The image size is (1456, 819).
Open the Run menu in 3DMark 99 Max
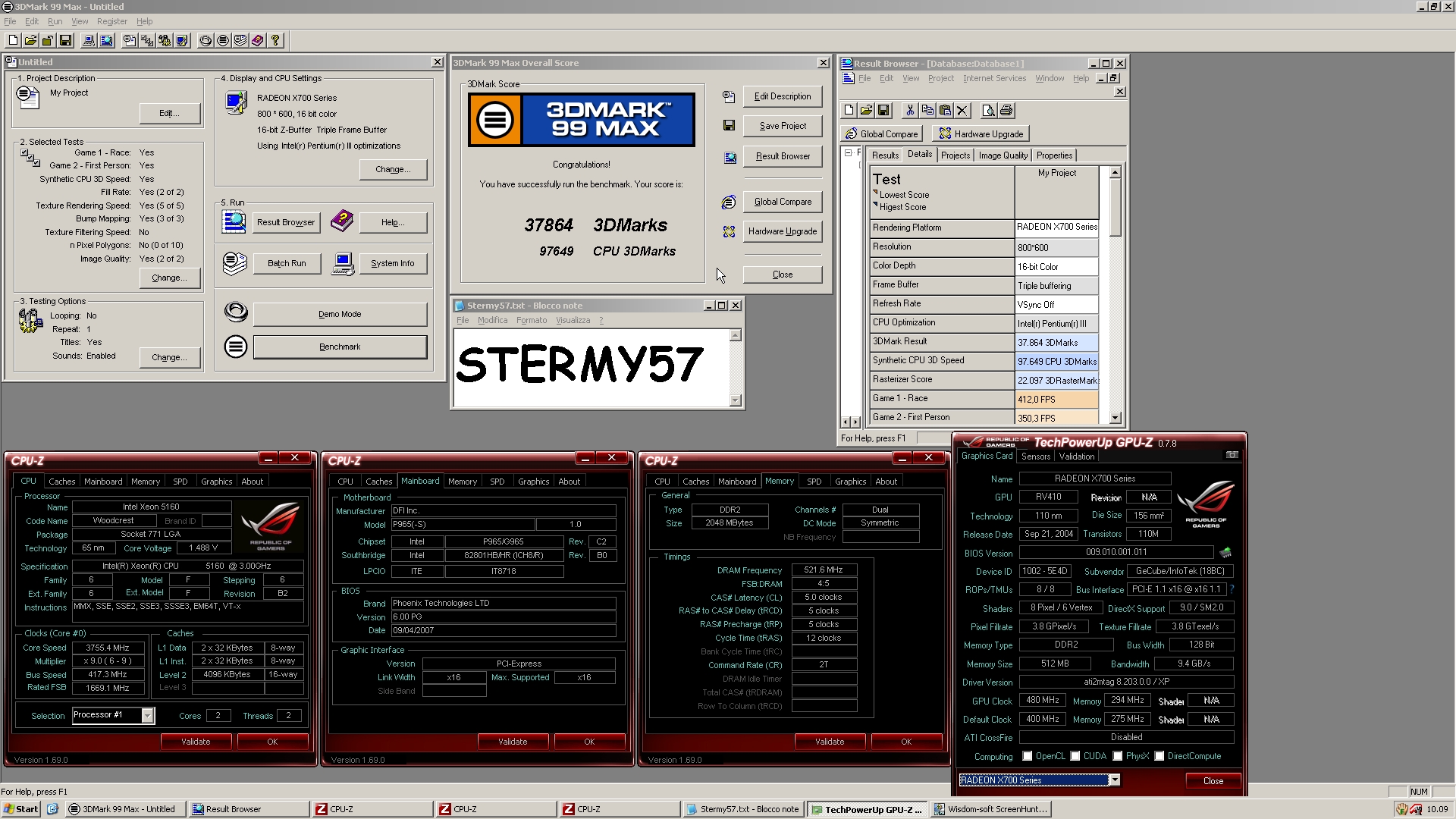55,21
